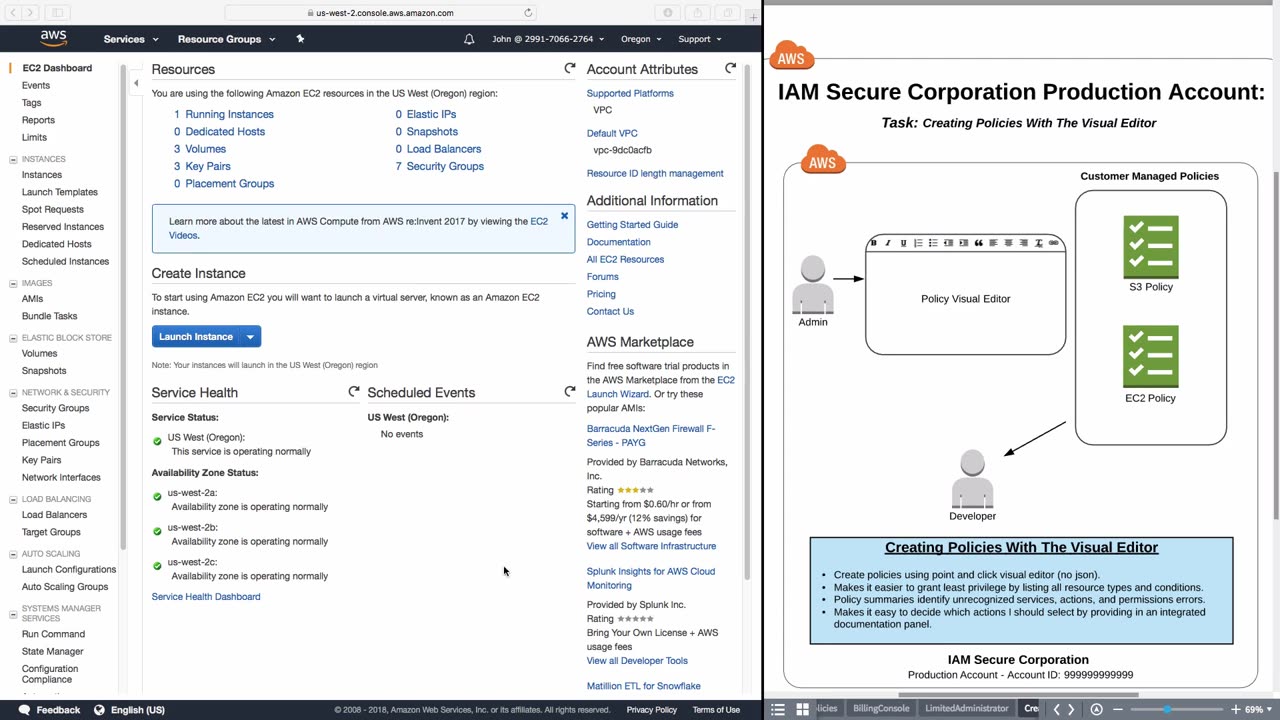
Task: Open the notifications bell
Action: 469,39
